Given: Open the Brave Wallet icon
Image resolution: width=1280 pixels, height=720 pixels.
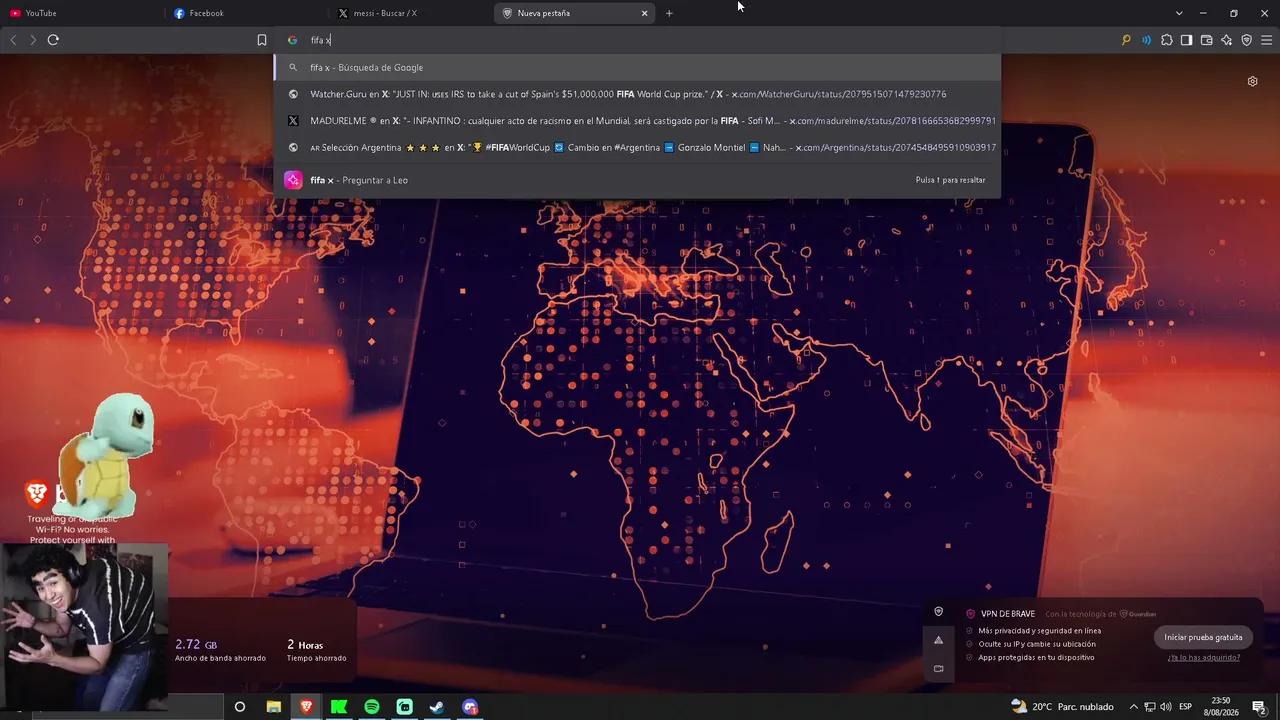Looking at the screenshot, I should pos(1206,40).
